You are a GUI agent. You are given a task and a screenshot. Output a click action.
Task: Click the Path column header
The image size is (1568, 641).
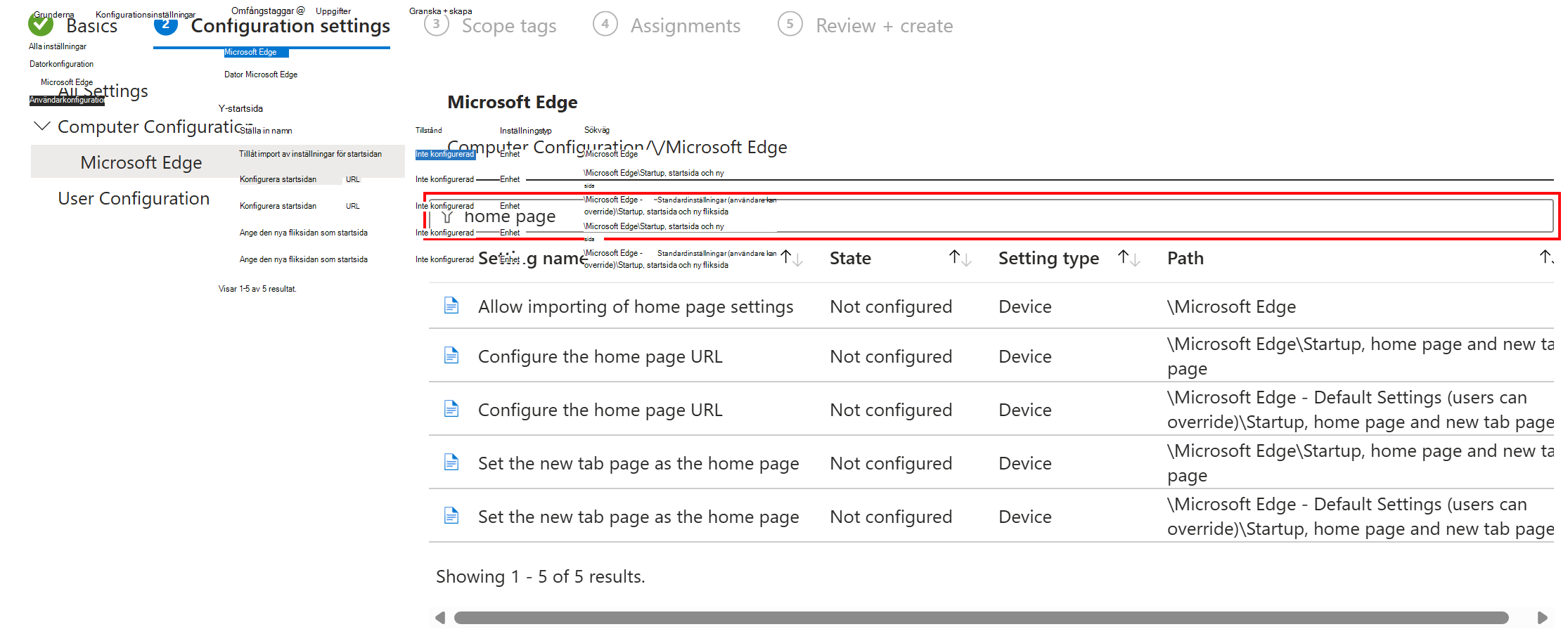(1185, 259)
